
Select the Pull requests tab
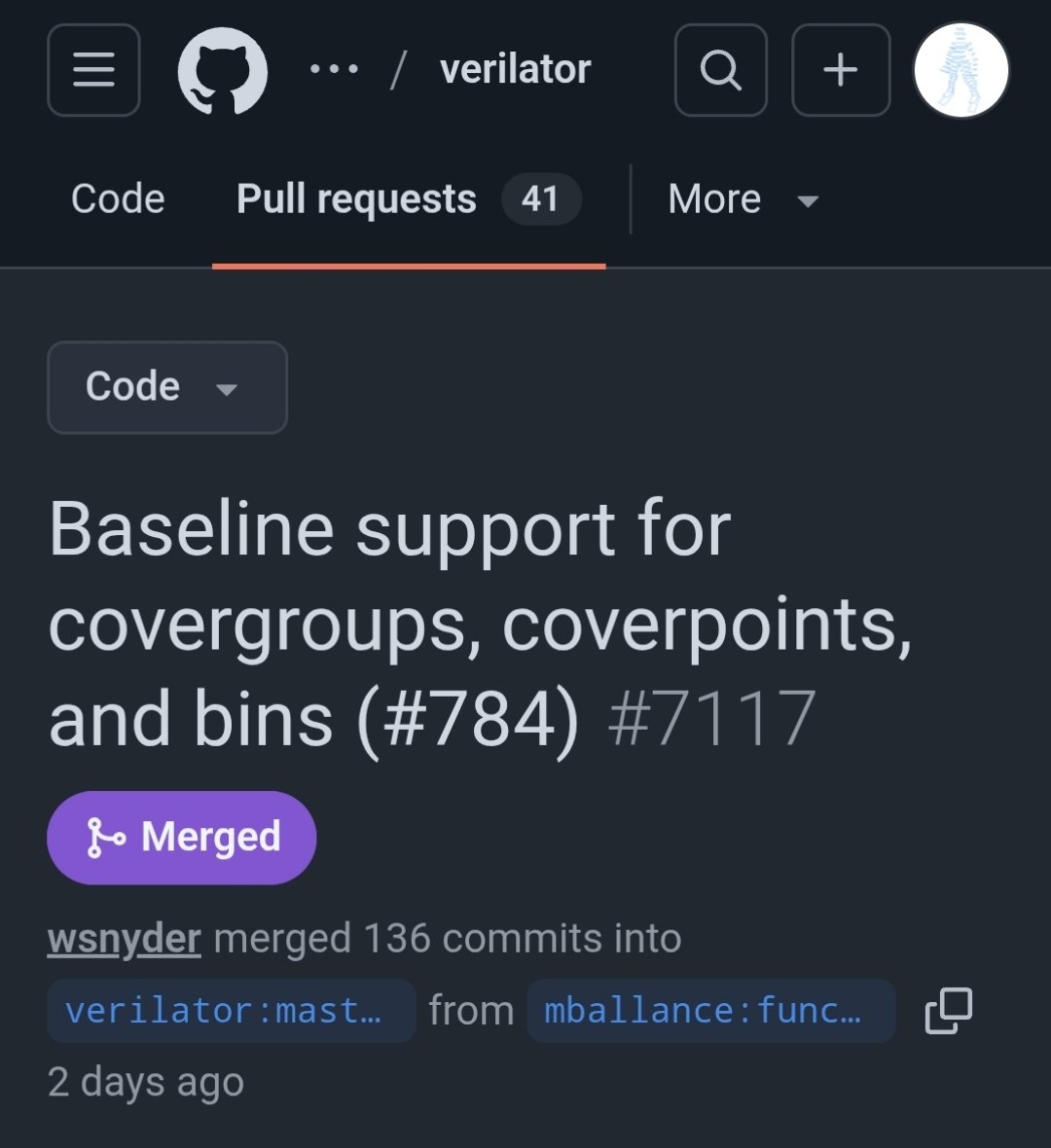409,199
